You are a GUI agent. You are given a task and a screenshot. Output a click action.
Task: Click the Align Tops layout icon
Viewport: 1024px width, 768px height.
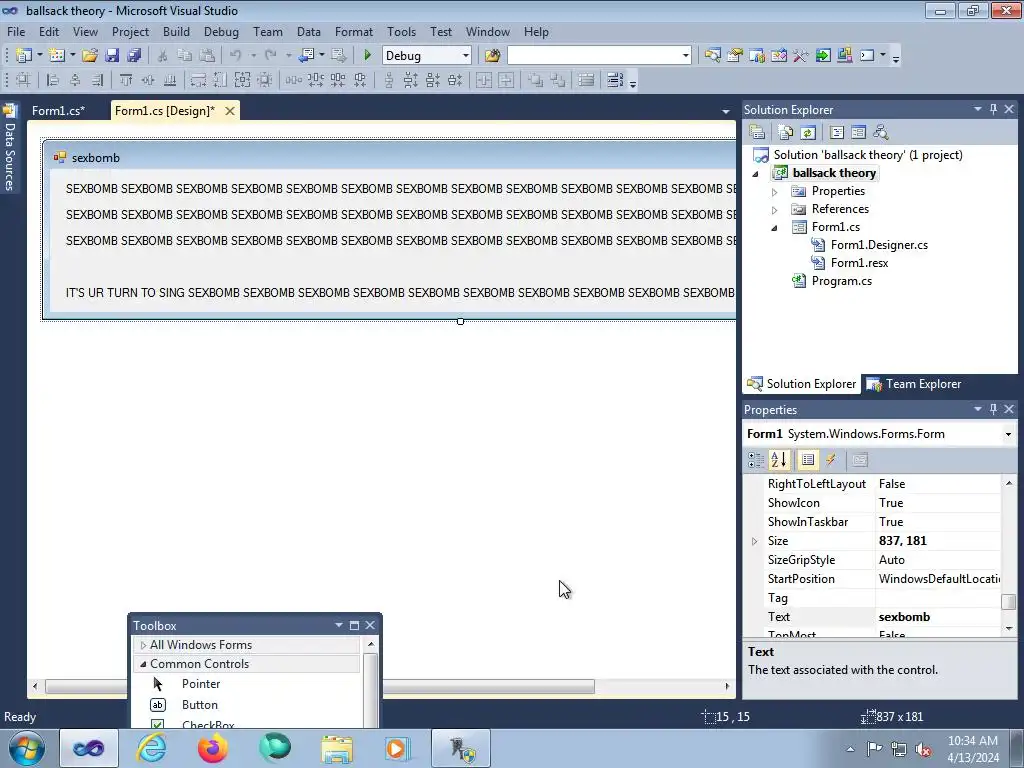pos(125,80)
